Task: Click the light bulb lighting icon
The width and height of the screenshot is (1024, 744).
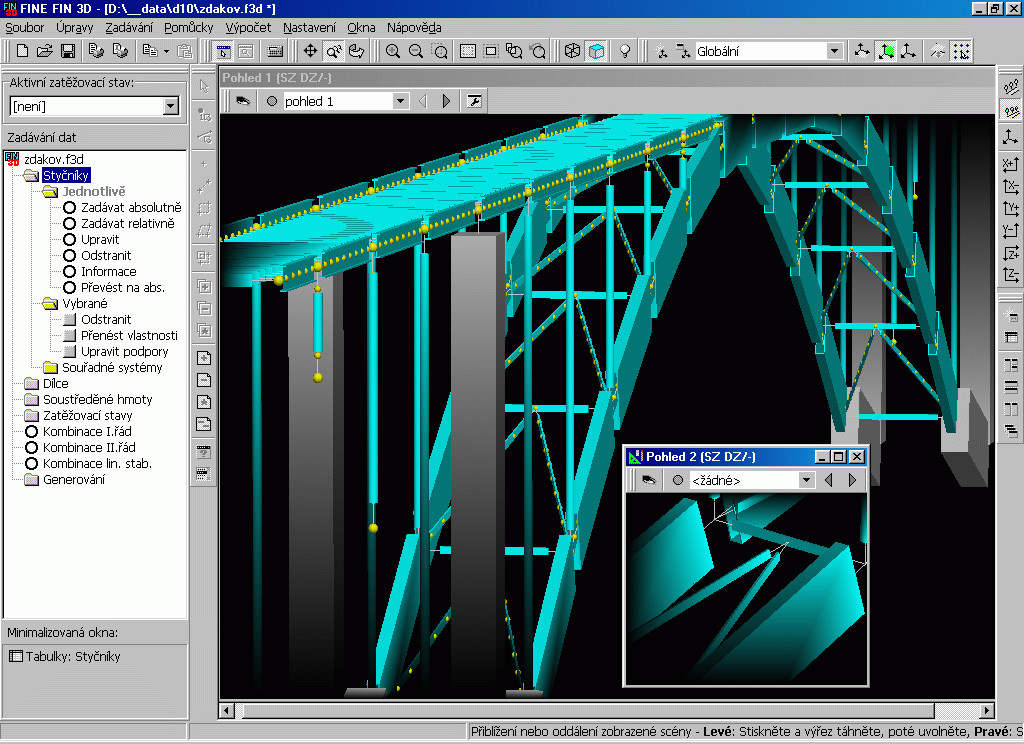Action: (x=625, y=51)
